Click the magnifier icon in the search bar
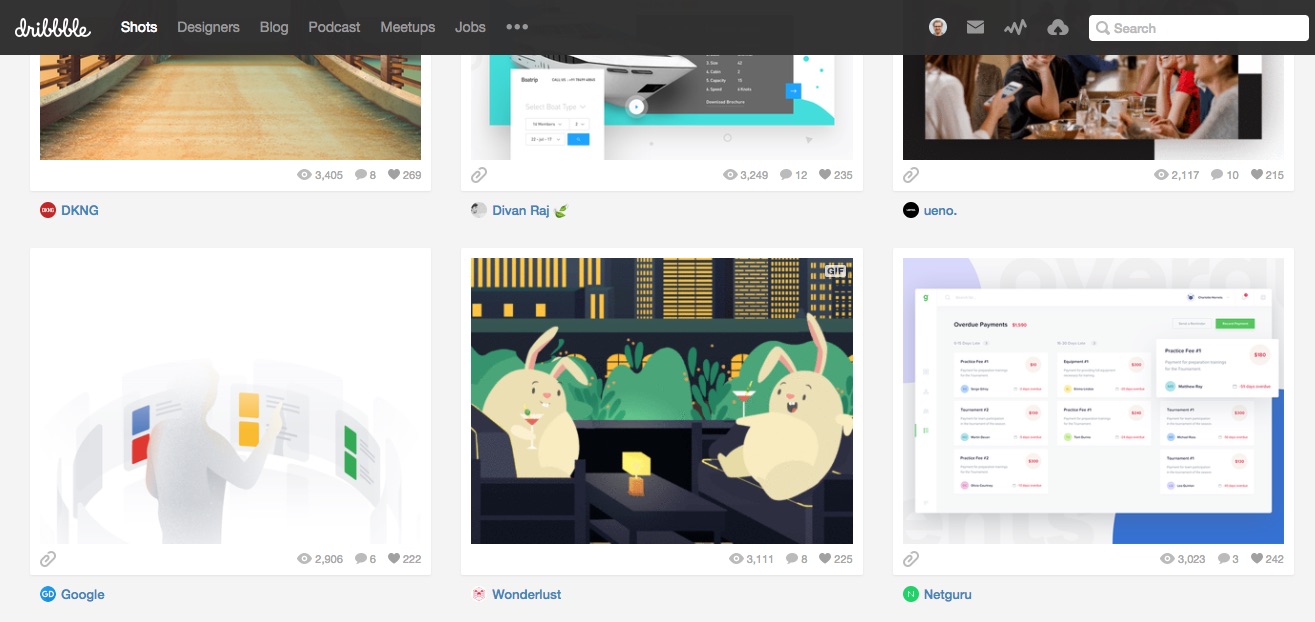Image resolution: width=1315 pixels, height=622 pixels. [1102, 28]
